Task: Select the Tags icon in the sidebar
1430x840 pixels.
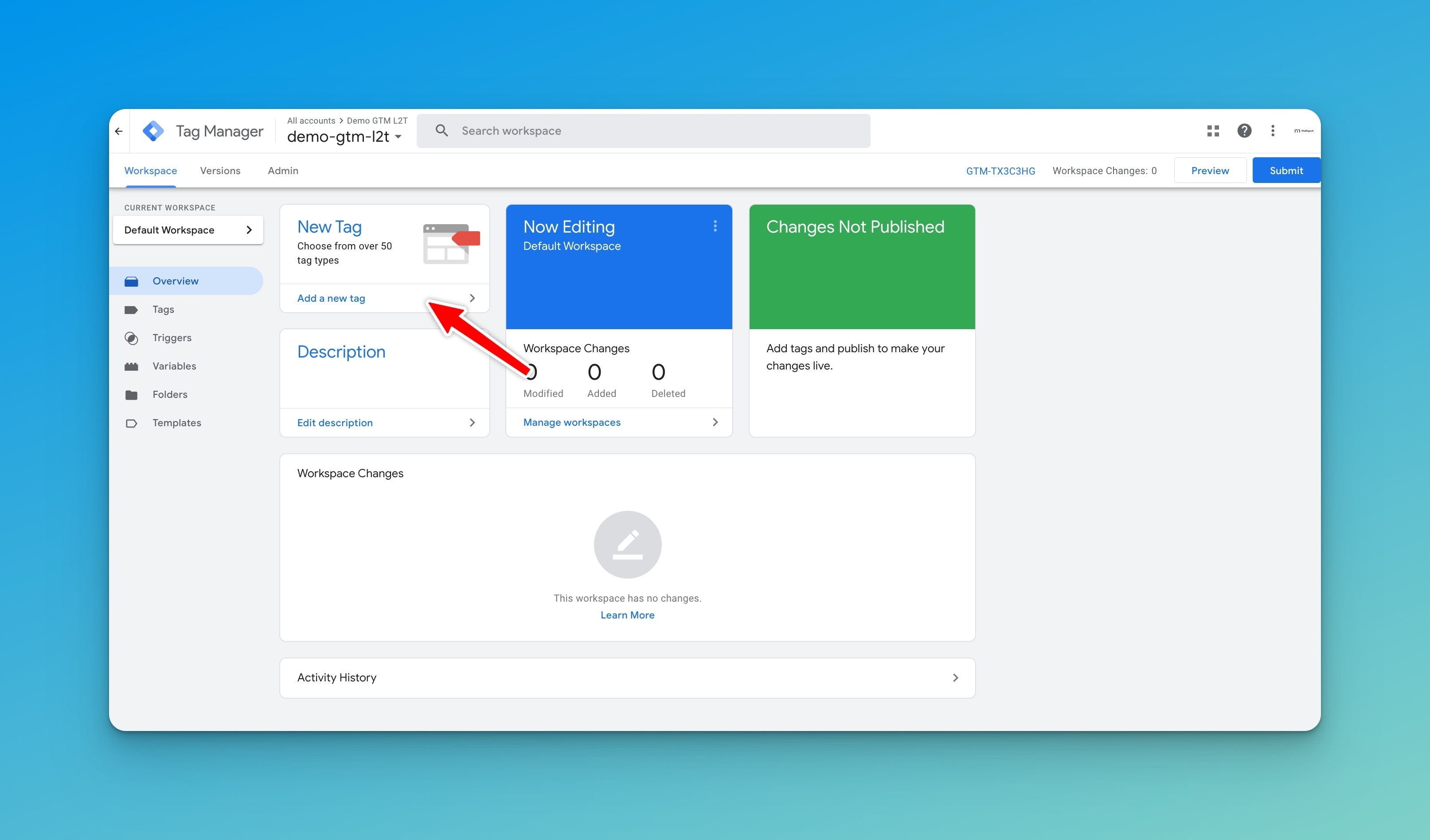Action: pyautogui.click(x=132, y=309)
